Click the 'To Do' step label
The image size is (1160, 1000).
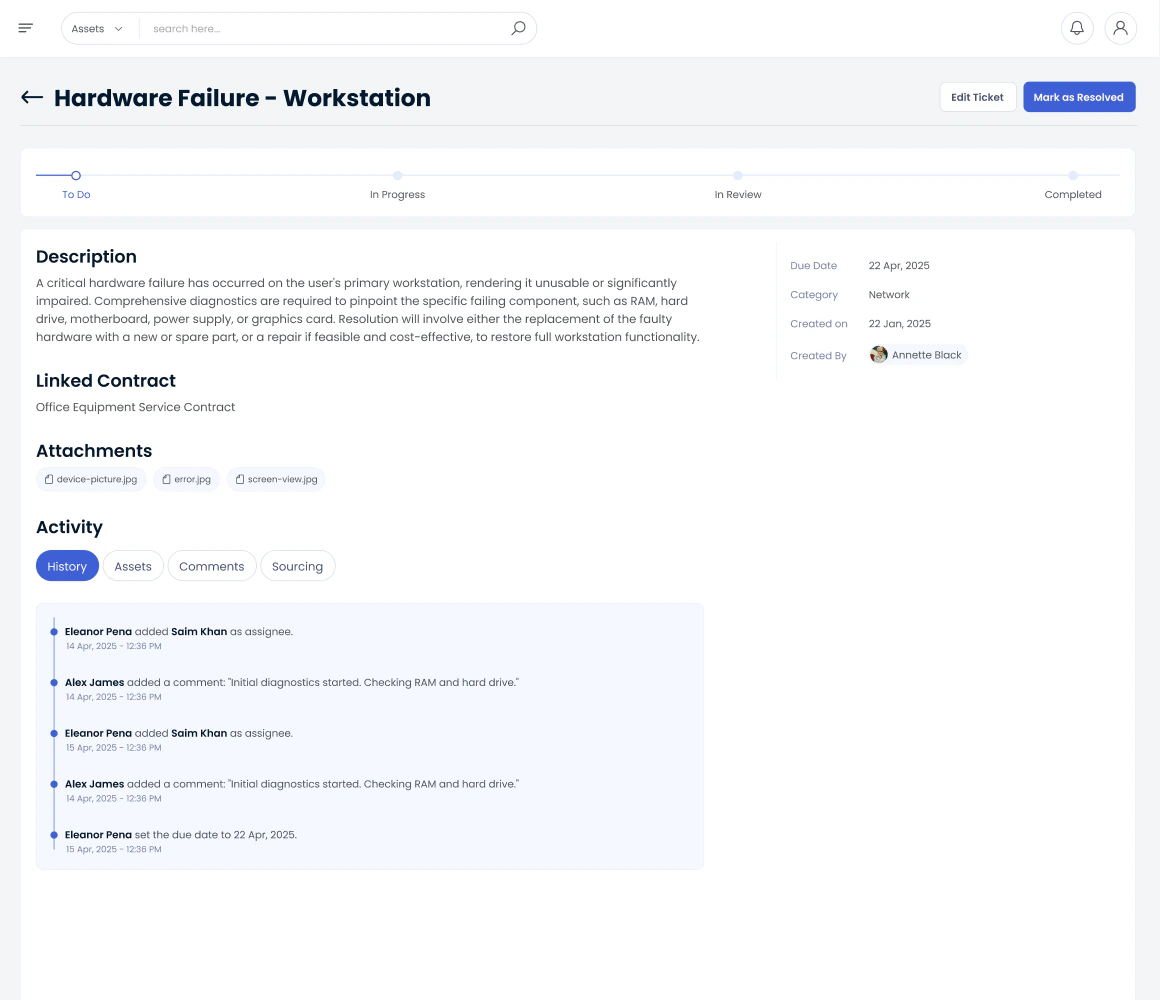[76, 195]
